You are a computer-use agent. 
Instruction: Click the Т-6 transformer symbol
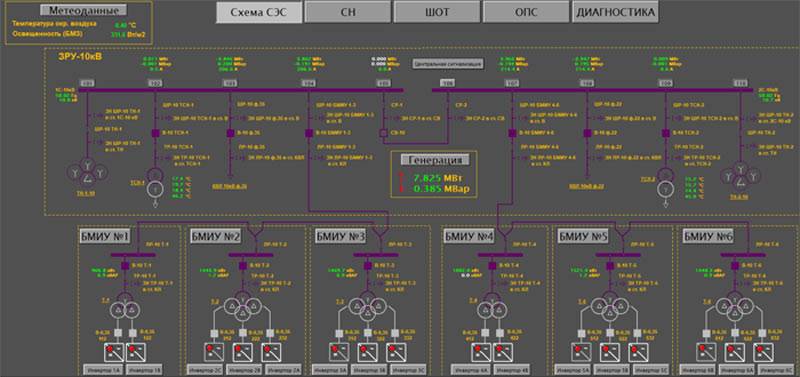point(735,305)
